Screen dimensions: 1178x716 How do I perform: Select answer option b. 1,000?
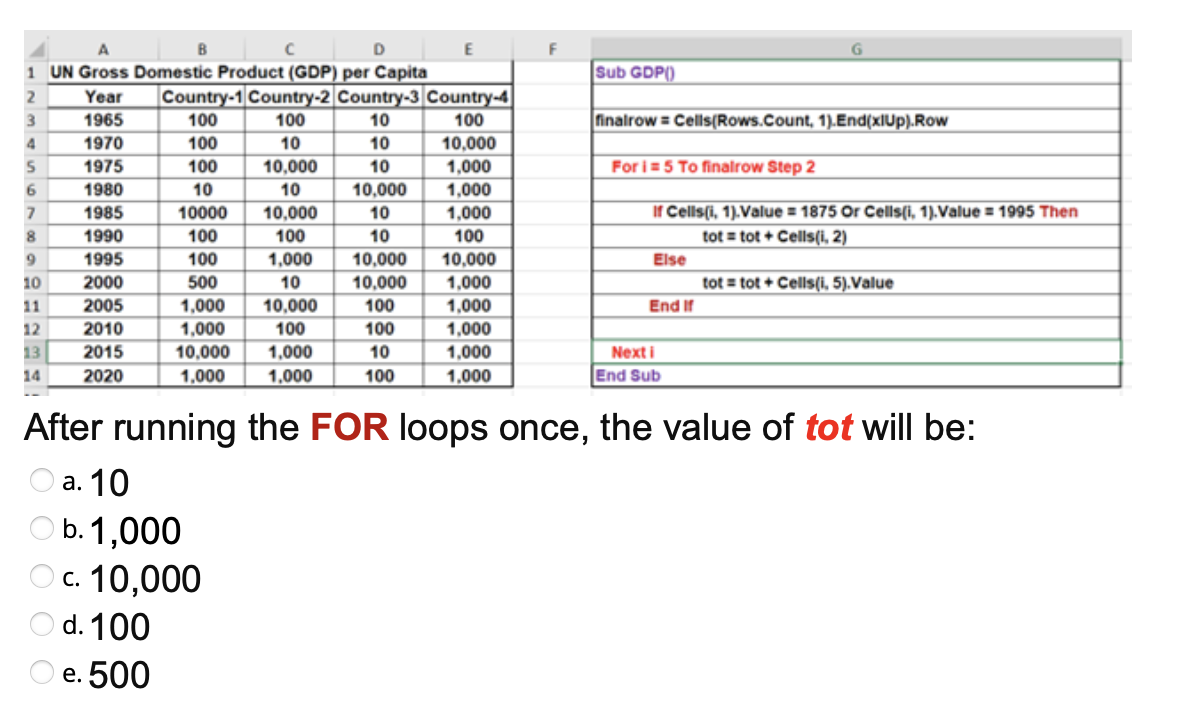(41, 528)
